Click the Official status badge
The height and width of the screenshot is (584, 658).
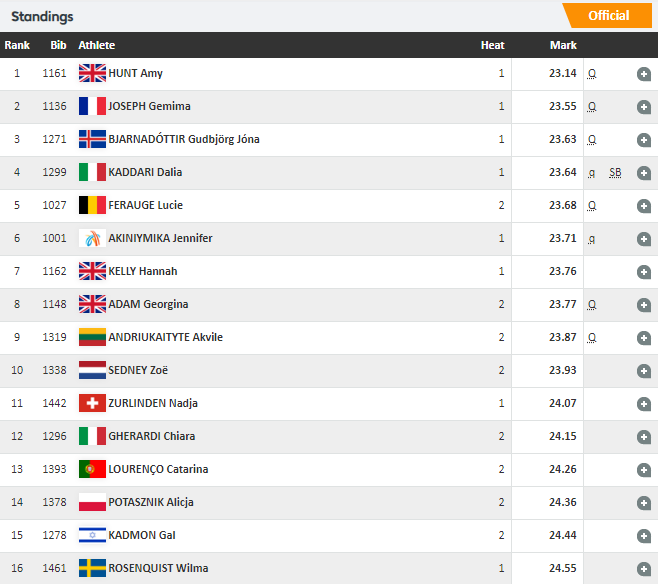click(x=608, y=16)
